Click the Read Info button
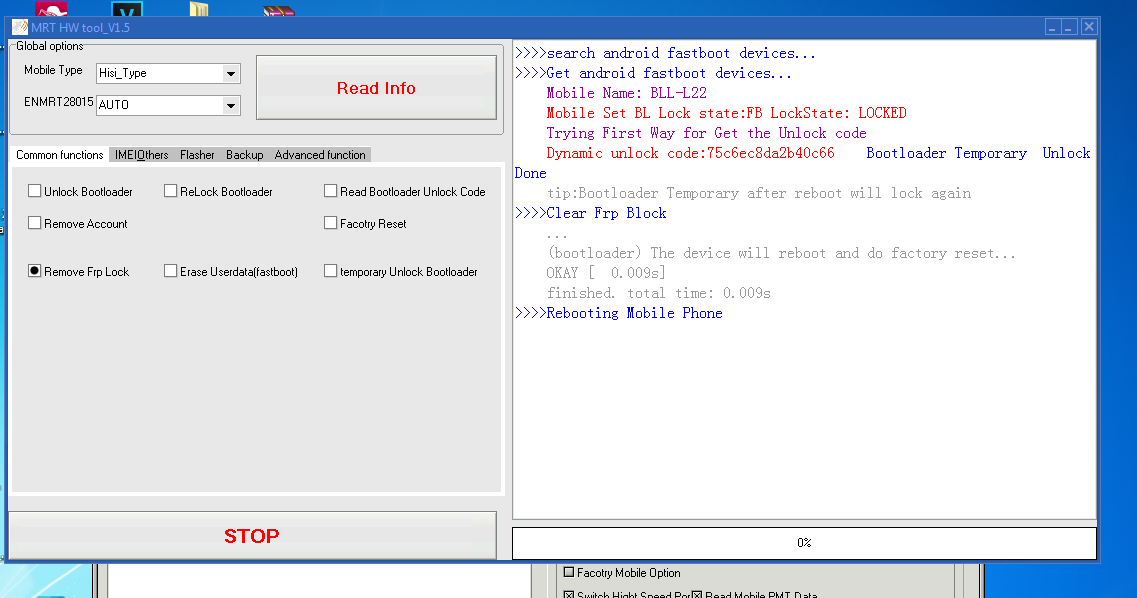The height and width of the screenshot is (598, 1137). (376, 88)
